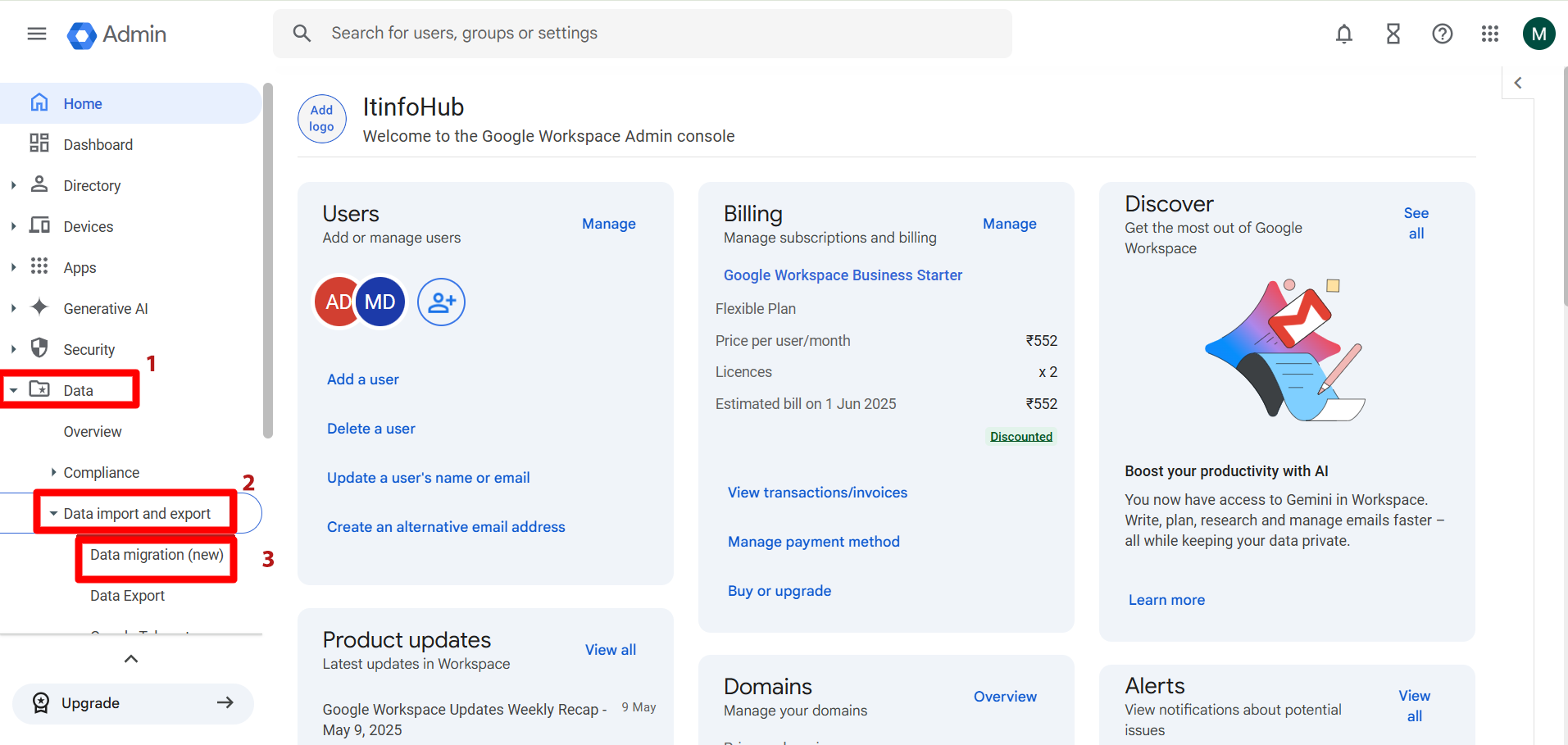This screenshot has width=1568, height=745.
Task: Click the search magnifier icon
Action: (x=302, y=34)
